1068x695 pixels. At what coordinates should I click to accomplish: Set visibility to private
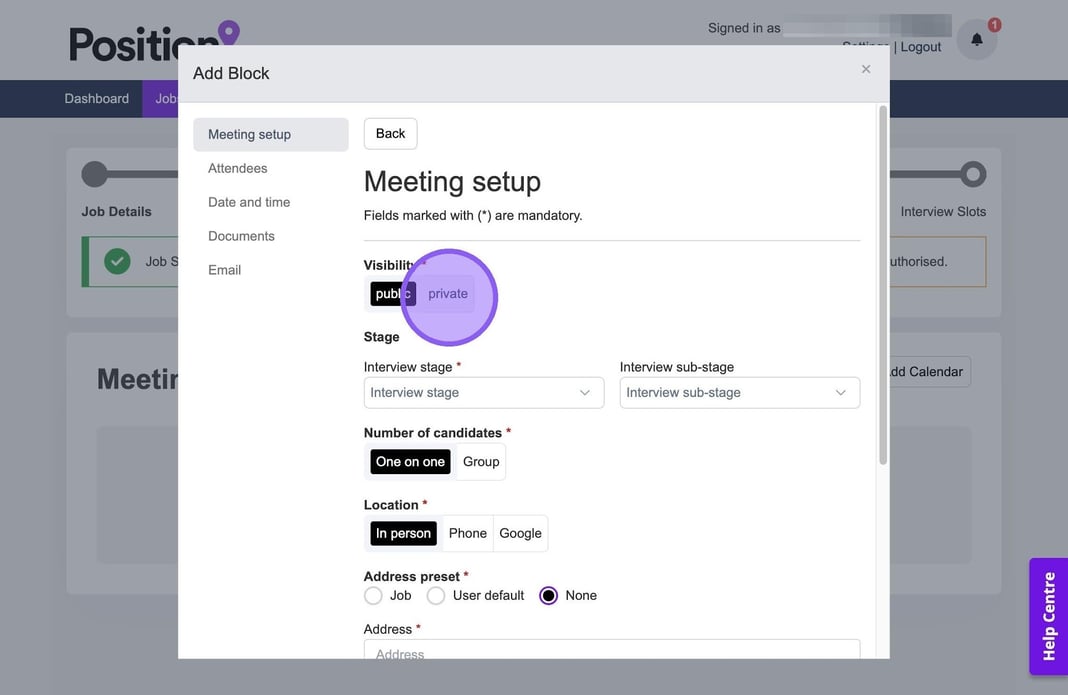pos(447,294)
